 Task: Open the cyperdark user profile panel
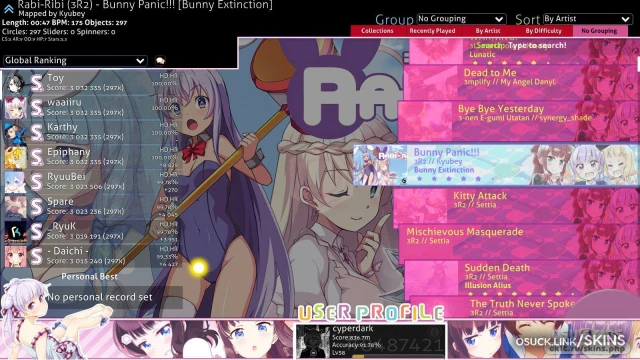tap(370, 341)
